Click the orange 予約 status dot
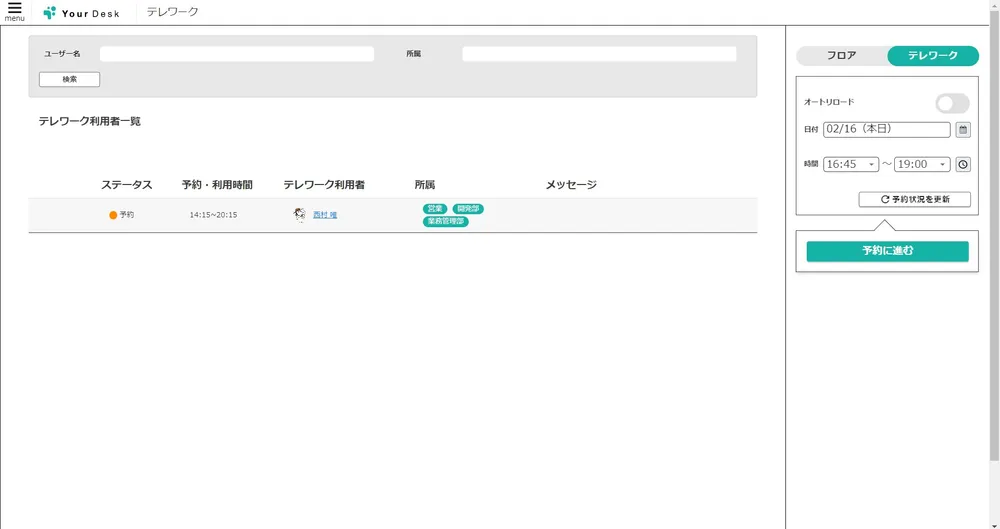Screen dimensions: 1000x529 (113, 215)
